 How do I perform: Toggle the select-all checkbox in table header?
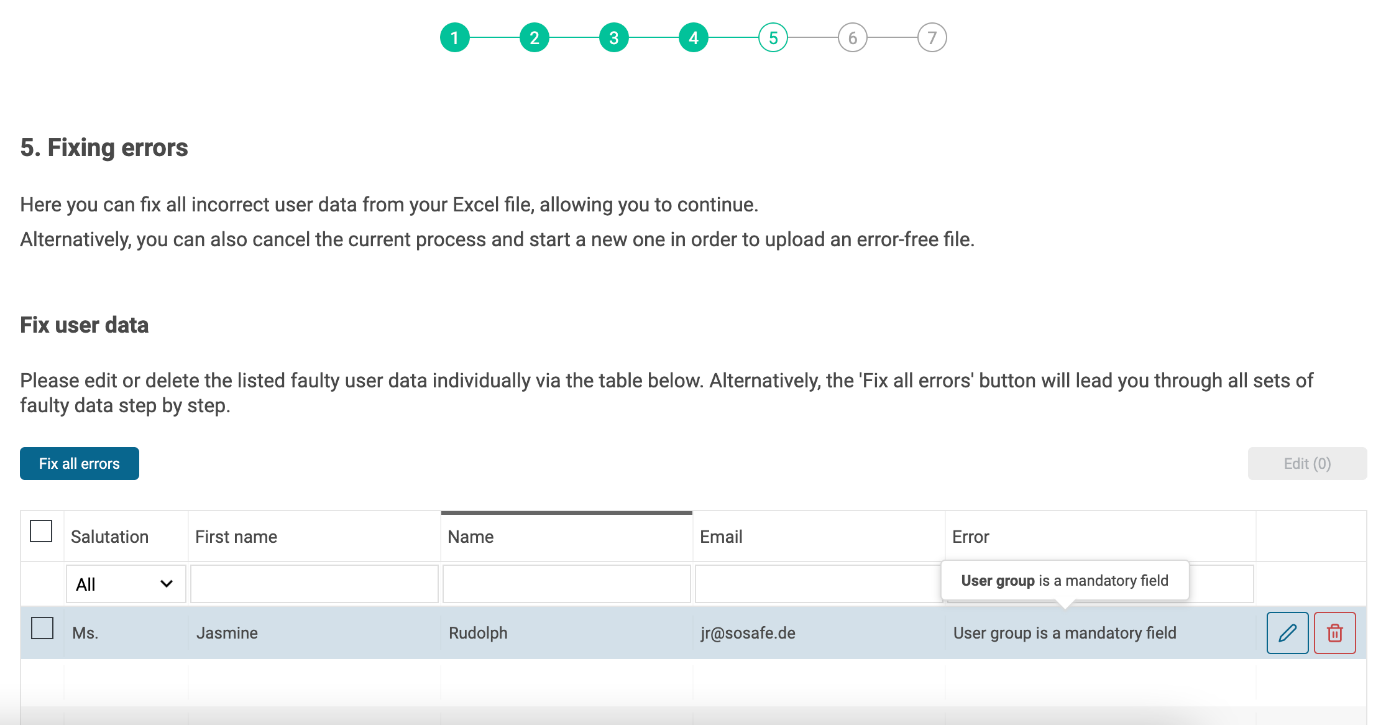point(41,531)
